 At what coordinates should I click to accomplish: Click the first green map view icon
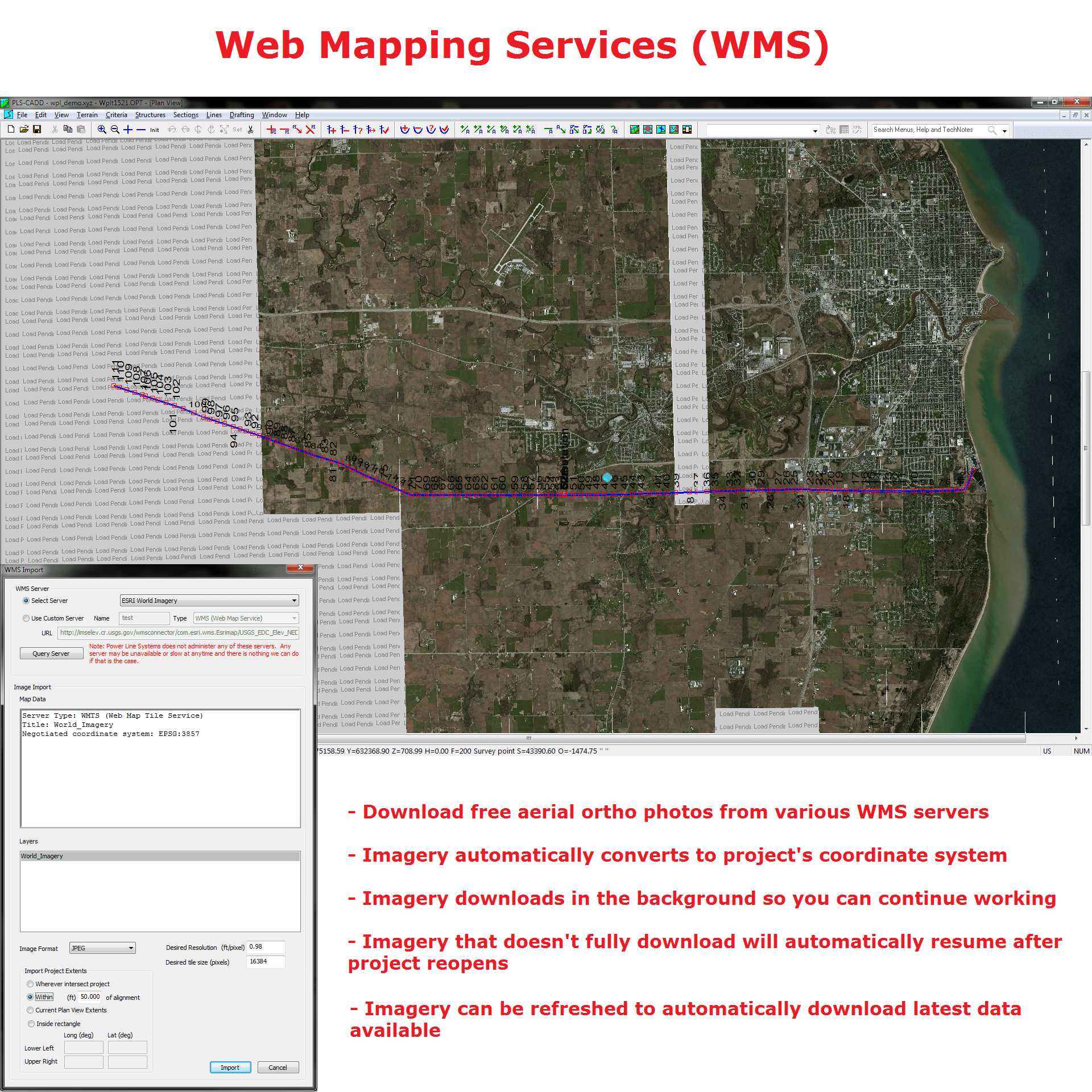click(x=634, y=130)
